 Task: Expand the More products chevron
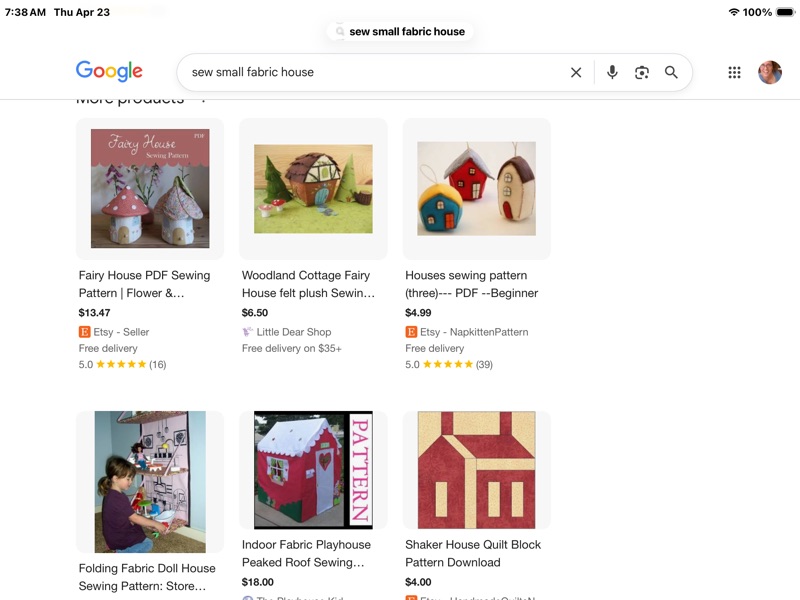click(203, 100)
